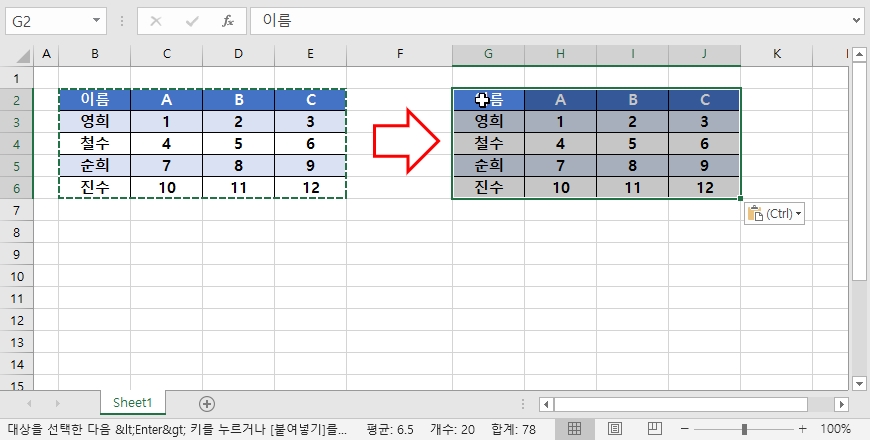
Task: Select row 1 header
Action: [x=17, y=78]
